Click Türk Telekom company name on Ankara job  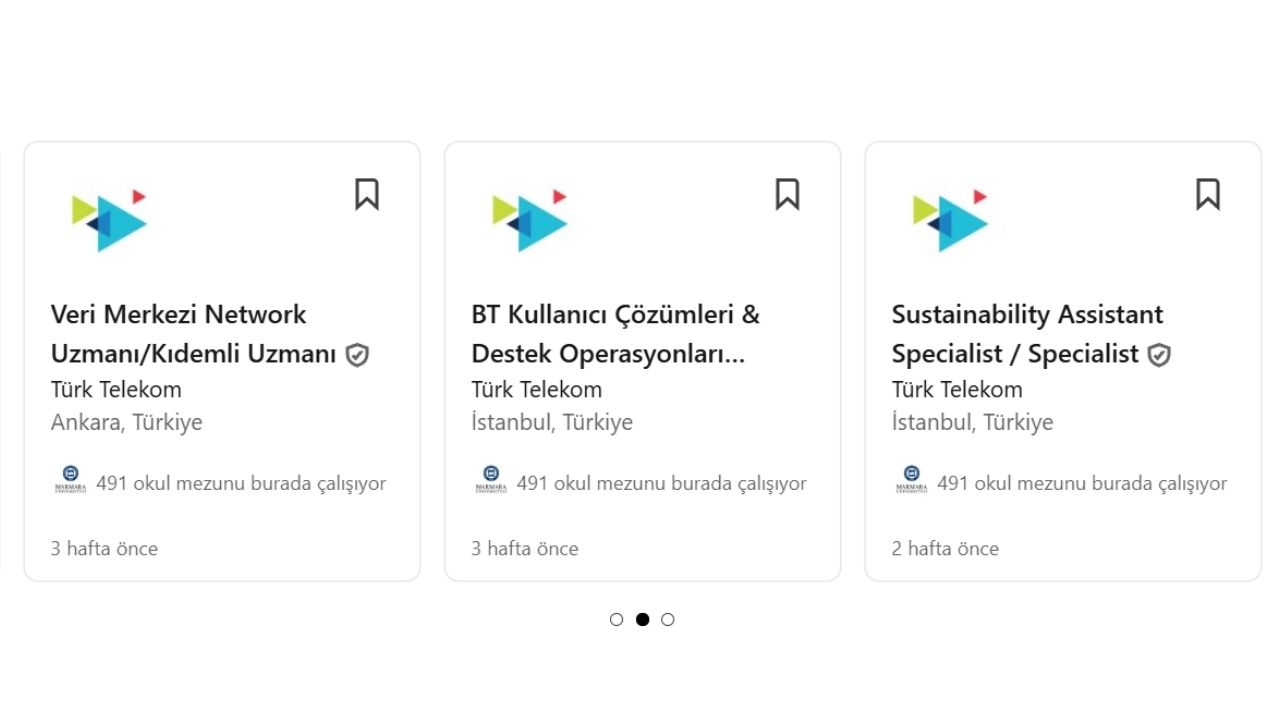116,389
